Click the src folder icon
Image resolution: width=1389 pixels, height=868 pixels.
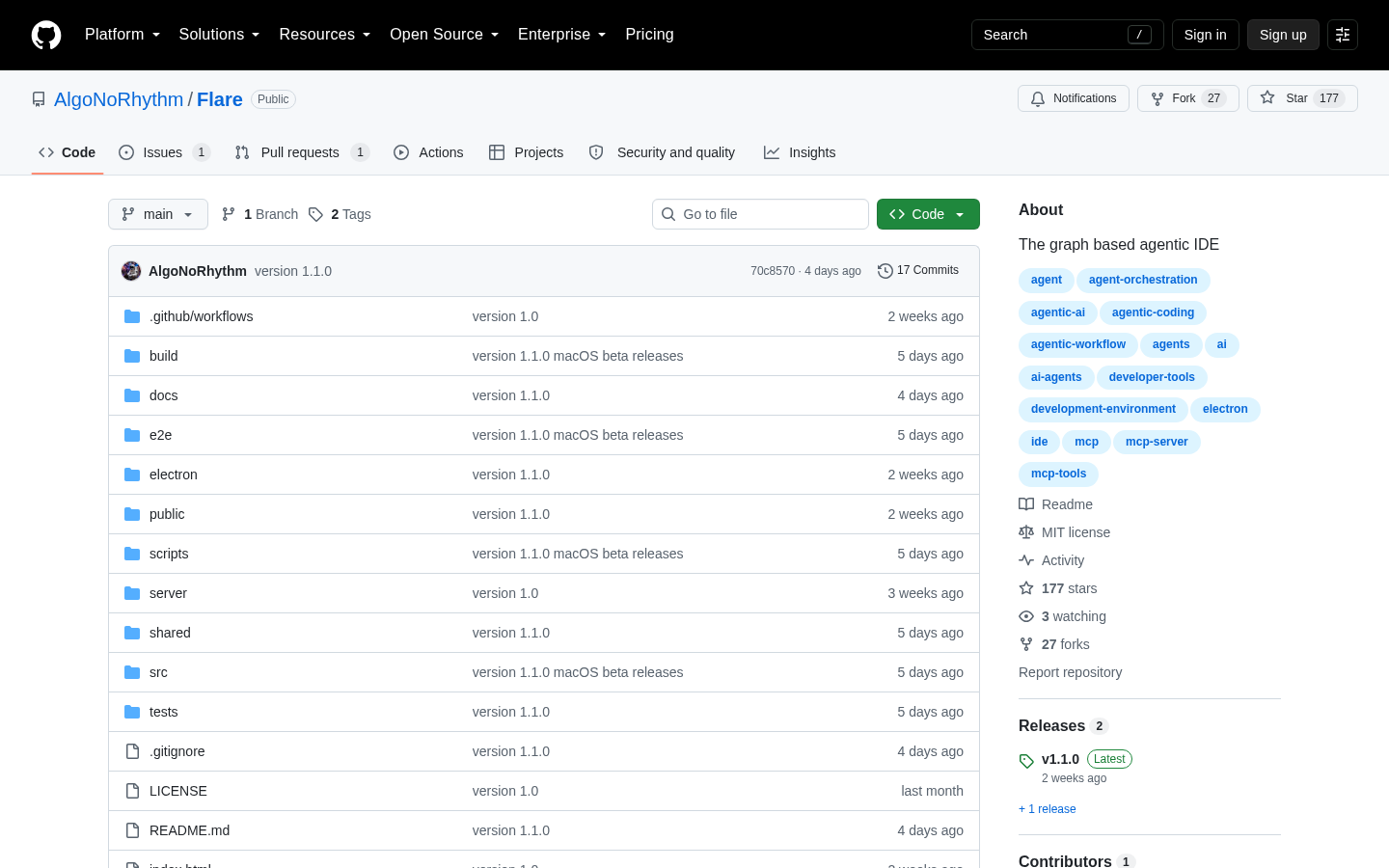(x=132, y=672)
